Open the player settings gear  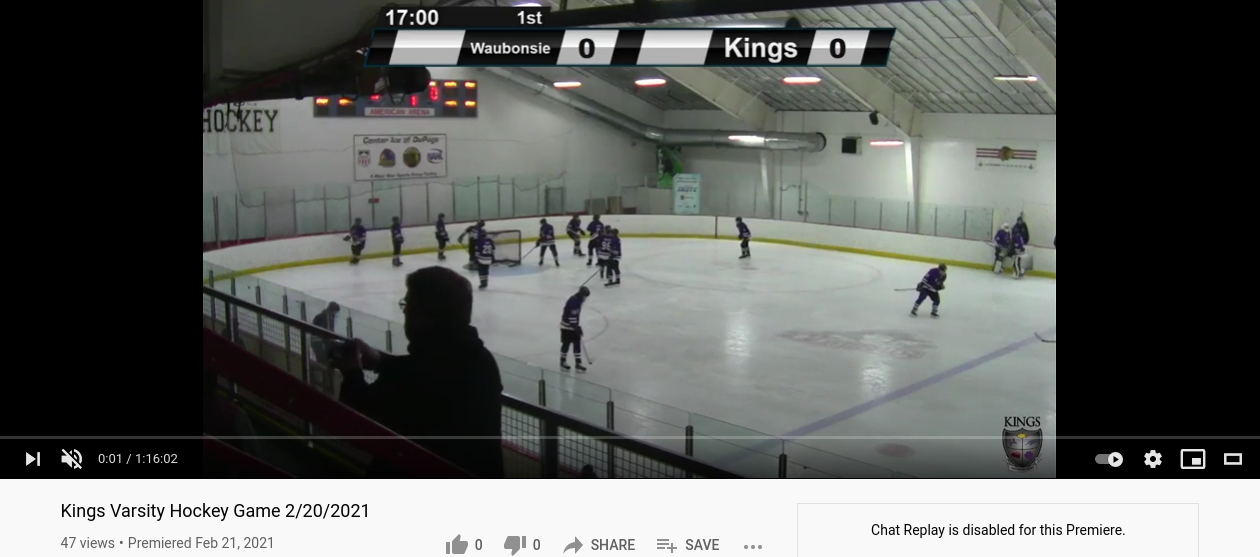point(1153,459)
